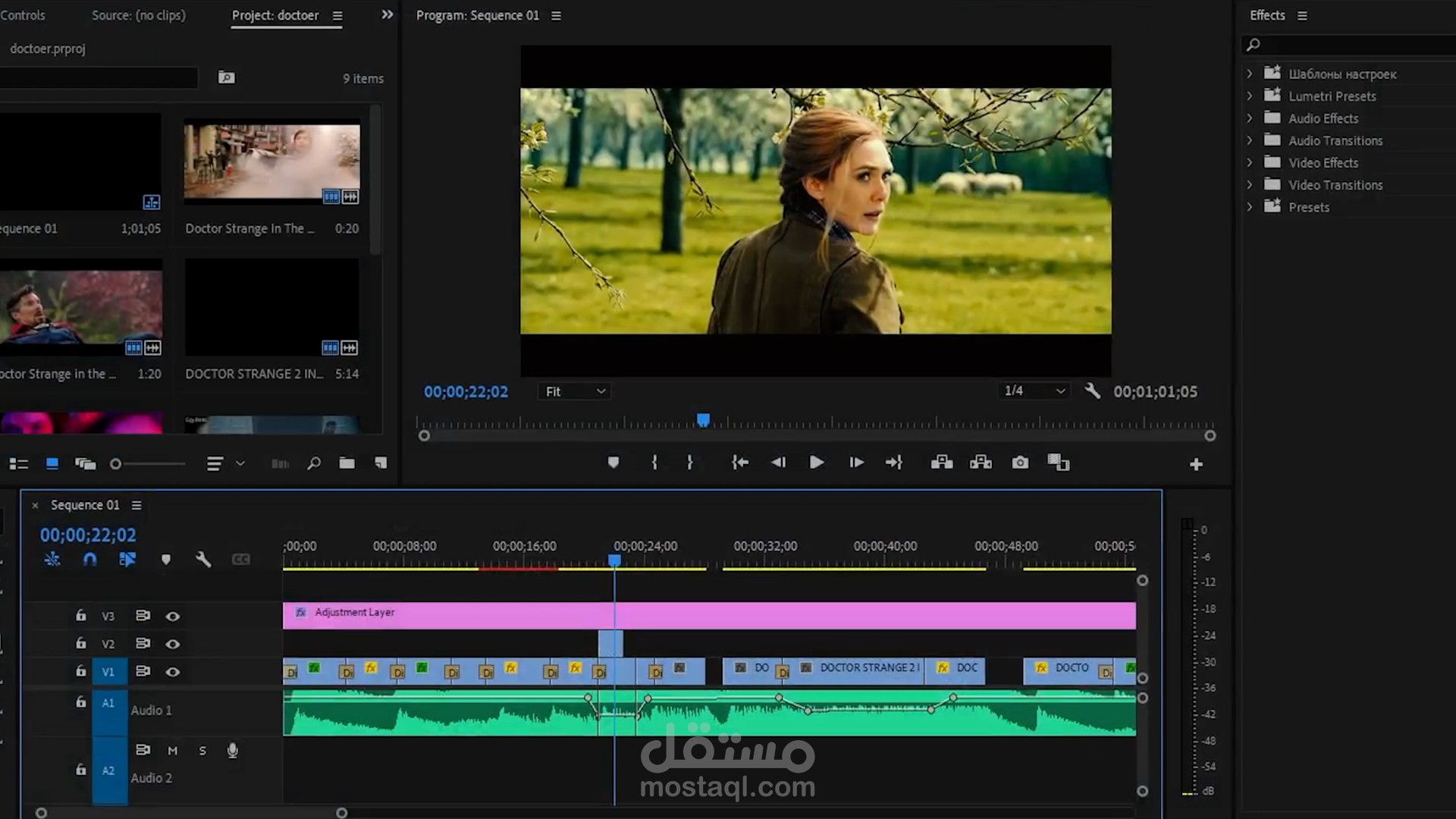1456x819 pixels.
Task: Mute Audio 2 track with M button
Action: pyautogui.click(x=172, y=751)
